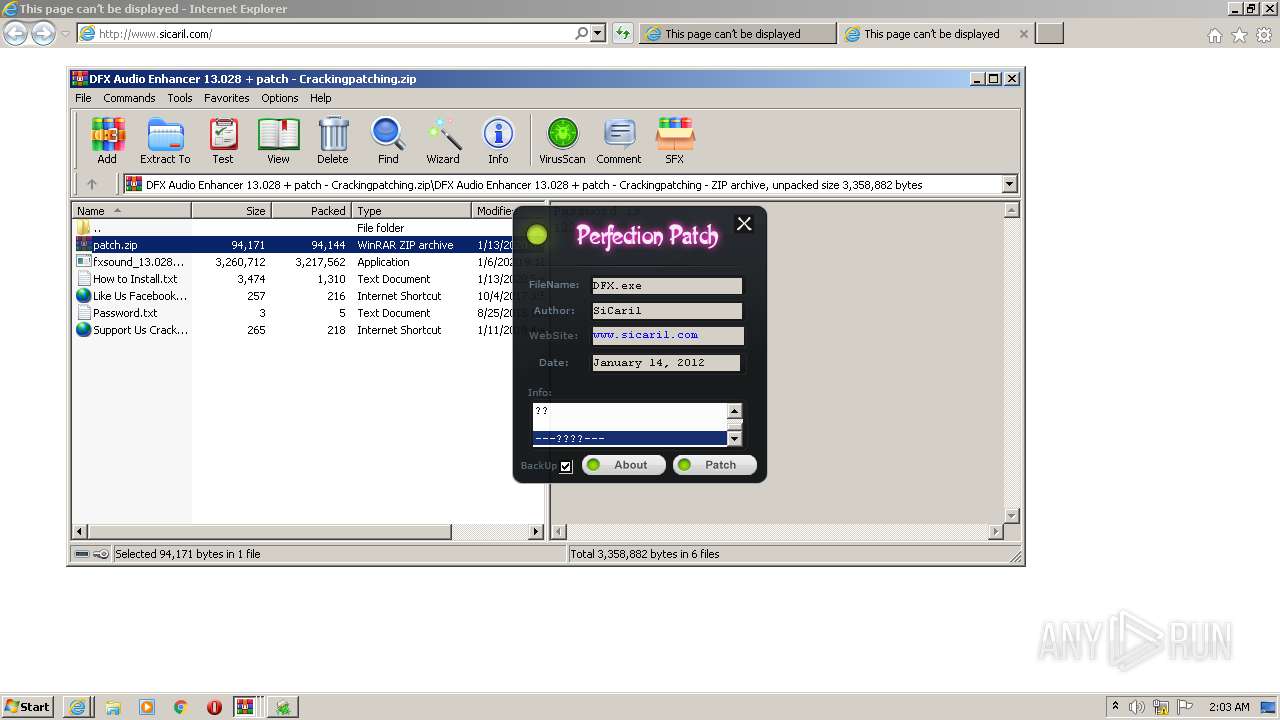Screen dimensions: 1280x720
Task: Launch the Wizard tool
Action: point(443,140)
